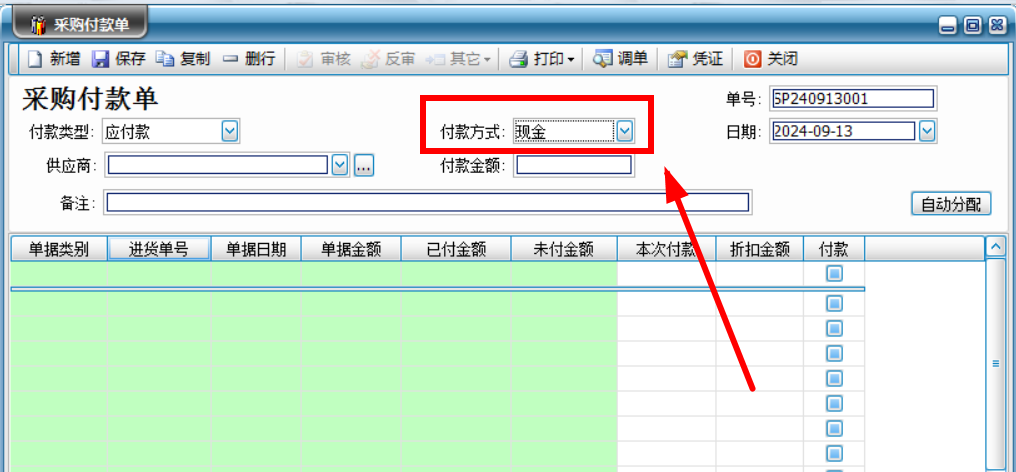Toggle the third row's 付款 checkbox
The image size is (1016, 472).
[x=834, y=328]
